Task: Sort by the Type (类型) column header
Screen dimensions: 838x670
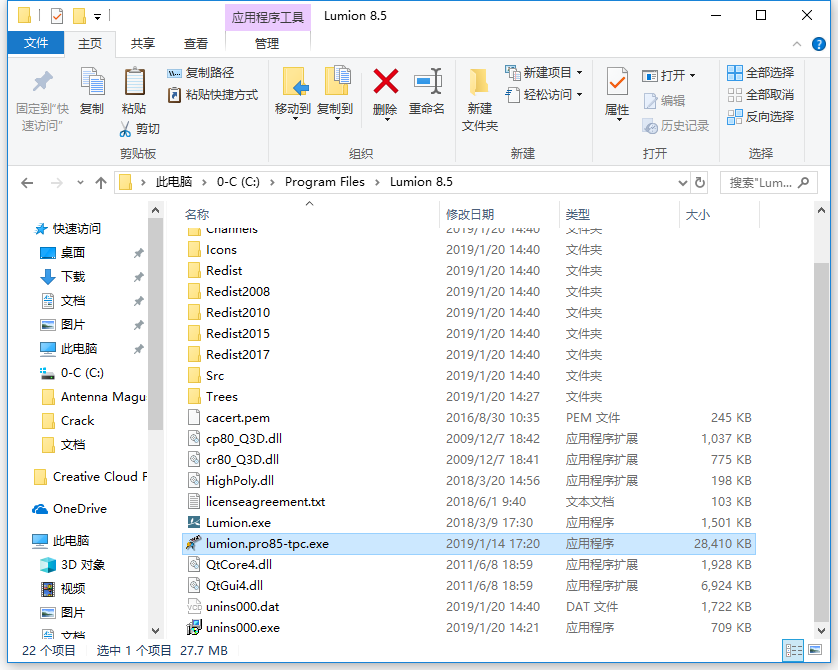Action: pyautogui.click(x=619, y=214)
